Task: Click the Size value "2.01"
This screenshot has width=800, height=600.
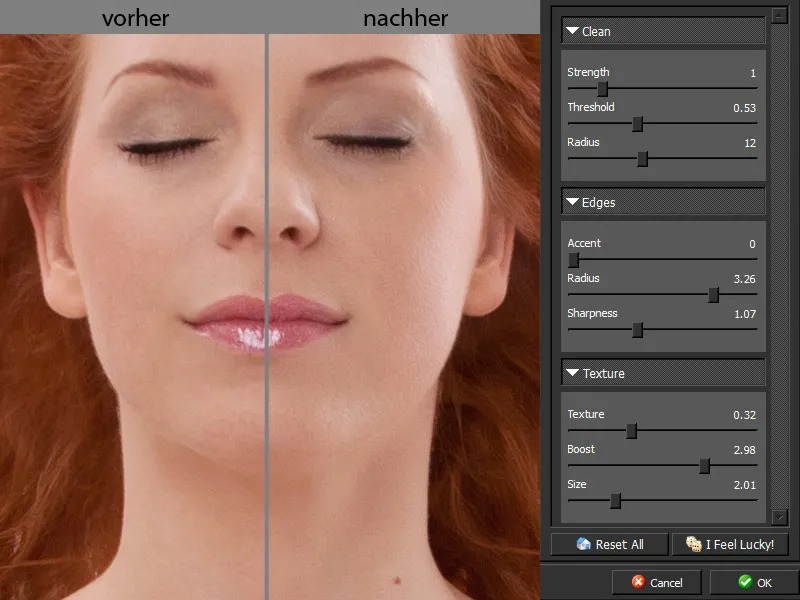Action: (744, 485)
